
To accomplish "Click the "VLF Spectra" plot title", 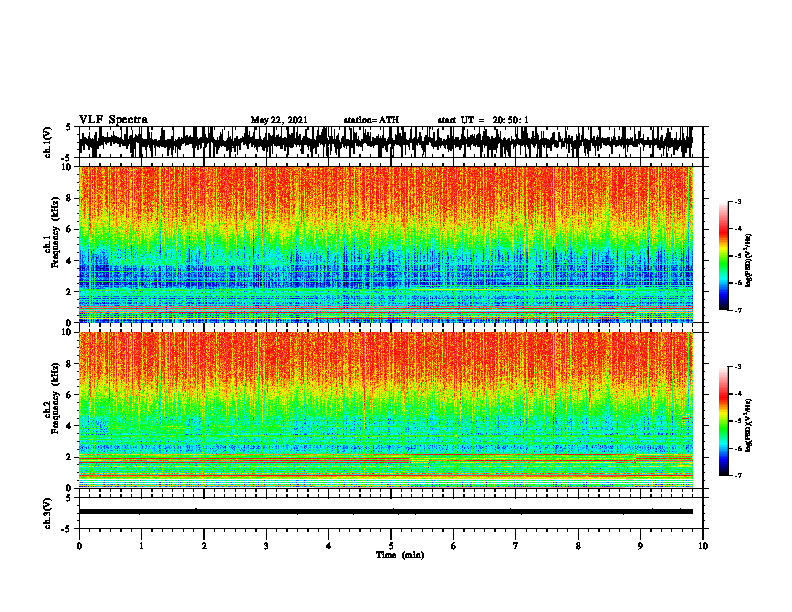I will tap(113, 120).
